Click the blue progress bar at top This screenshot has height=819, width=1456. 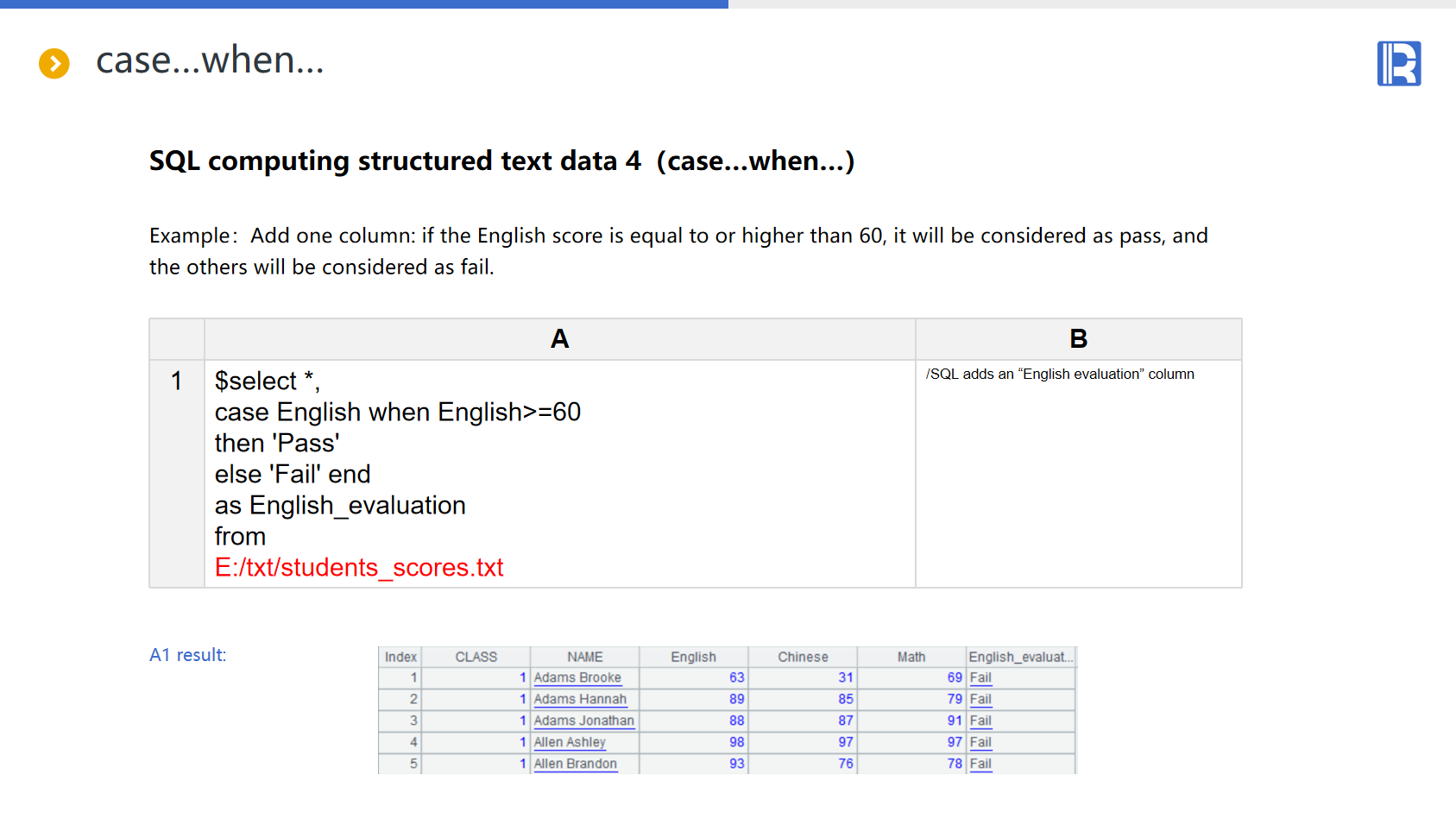[363, 4]
